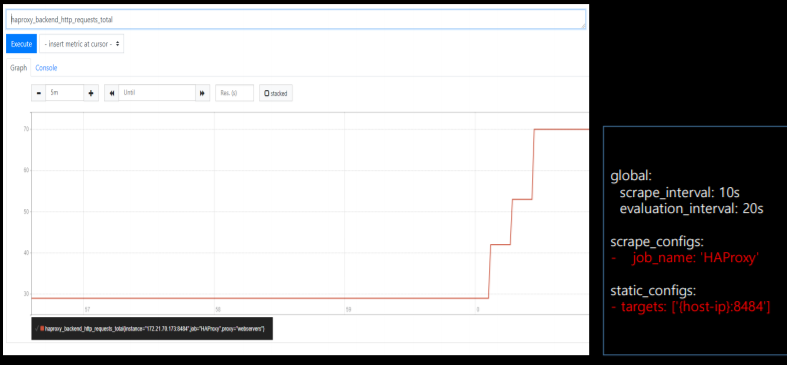Click the Res. (s) resolution field

234,93
